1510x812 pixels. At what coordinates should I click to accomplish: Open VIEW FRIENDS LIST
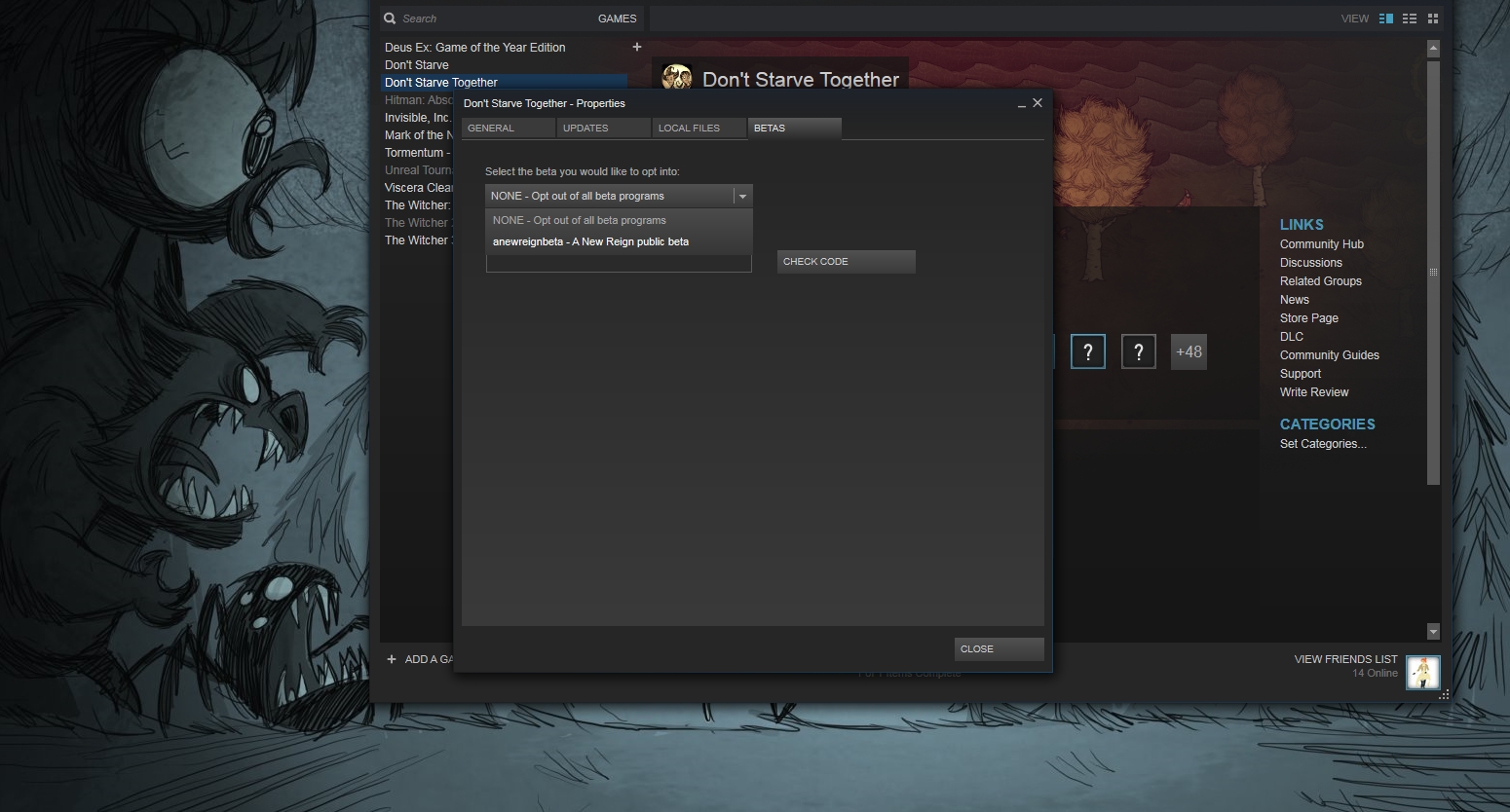tap(1345, 659)
